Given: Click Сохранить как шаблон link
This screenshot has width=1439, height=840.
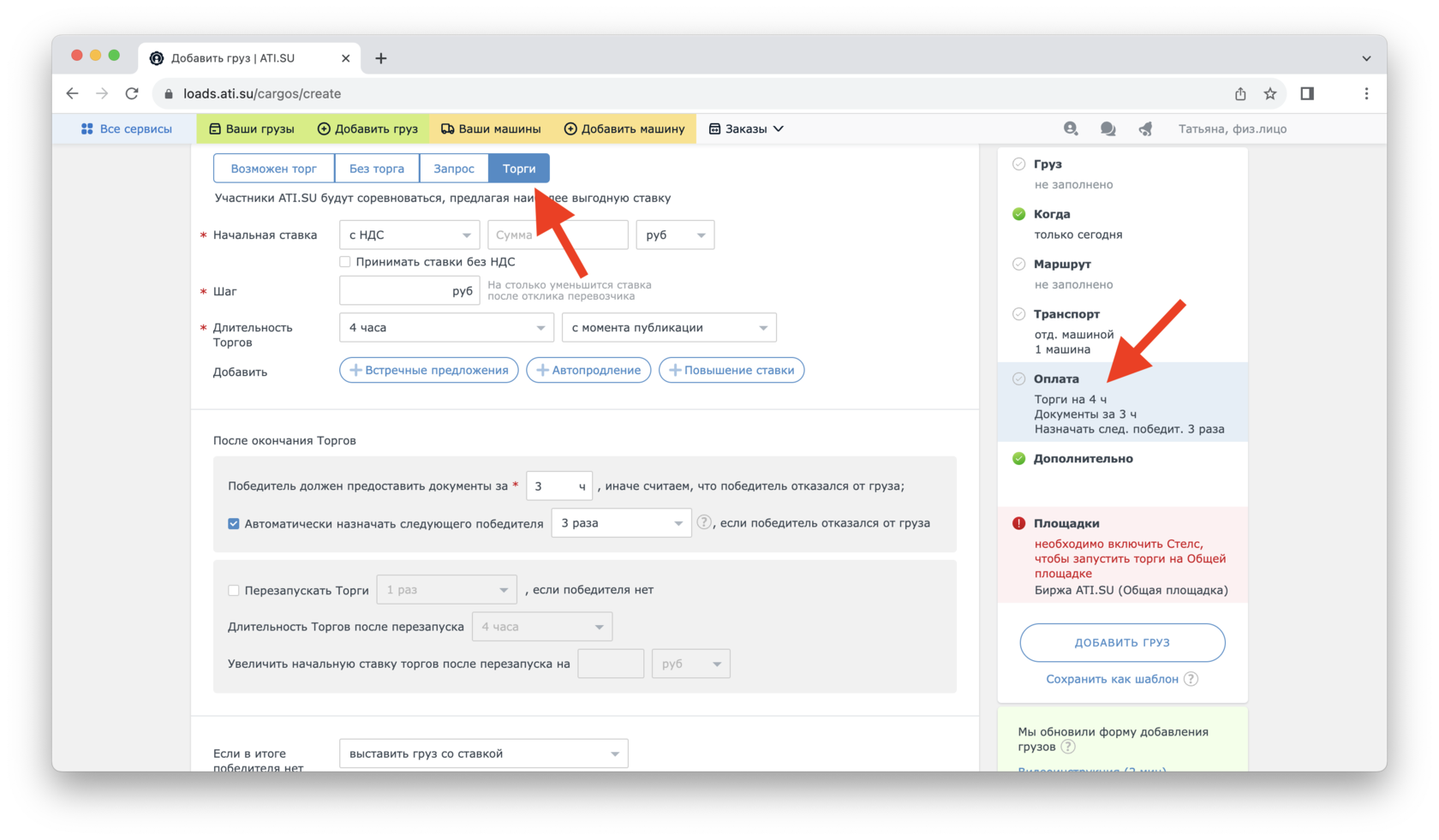Looking at the screenshot, I should coord(1112,679).
